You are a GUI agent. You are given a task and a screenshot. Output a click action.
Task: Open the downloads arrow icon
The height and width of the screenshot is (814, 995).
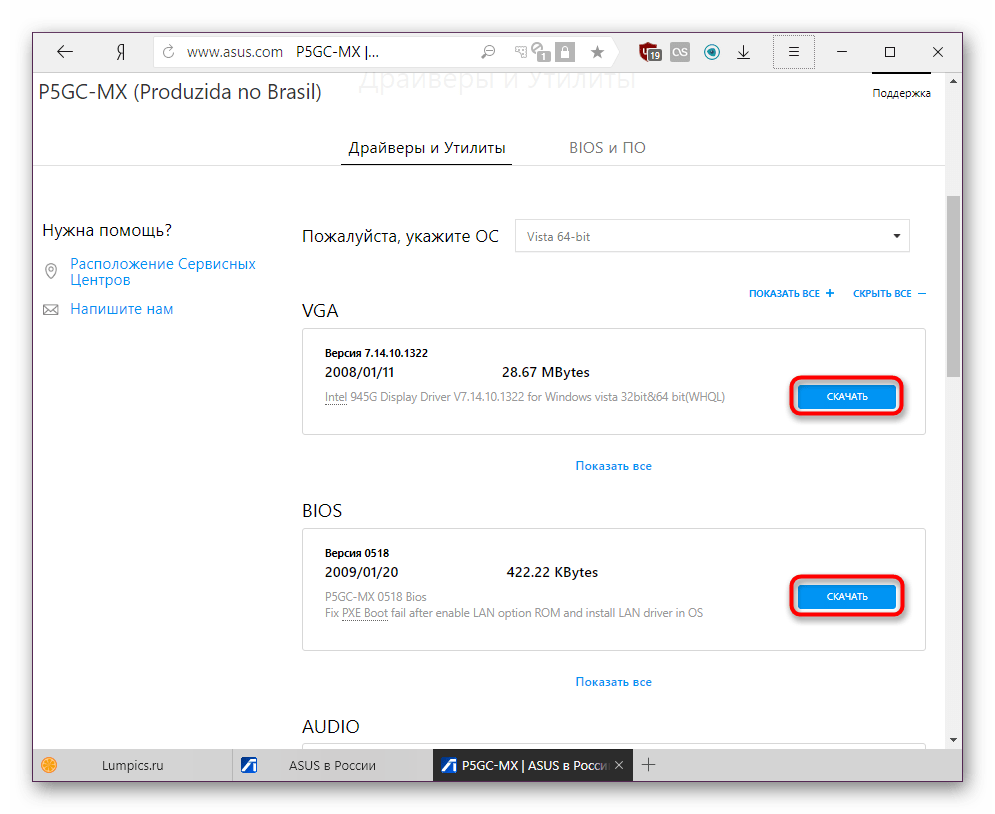[x=744, y=52]
